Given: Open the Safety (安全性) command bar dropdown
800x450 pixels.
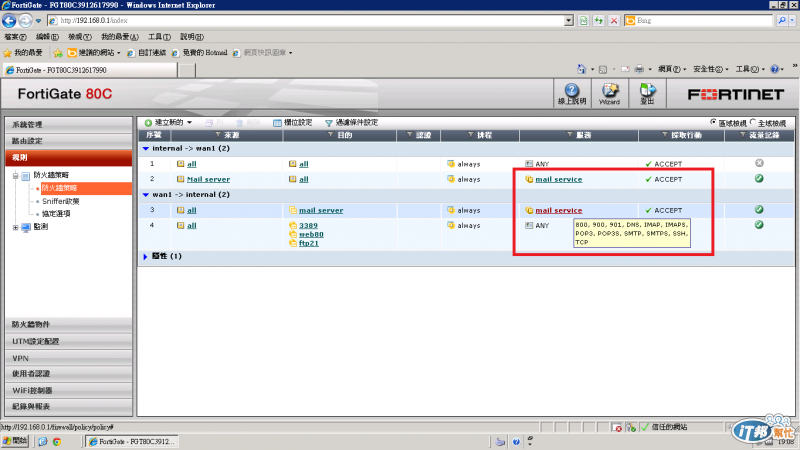Looking at the screenshot, I should click(710, 69).
